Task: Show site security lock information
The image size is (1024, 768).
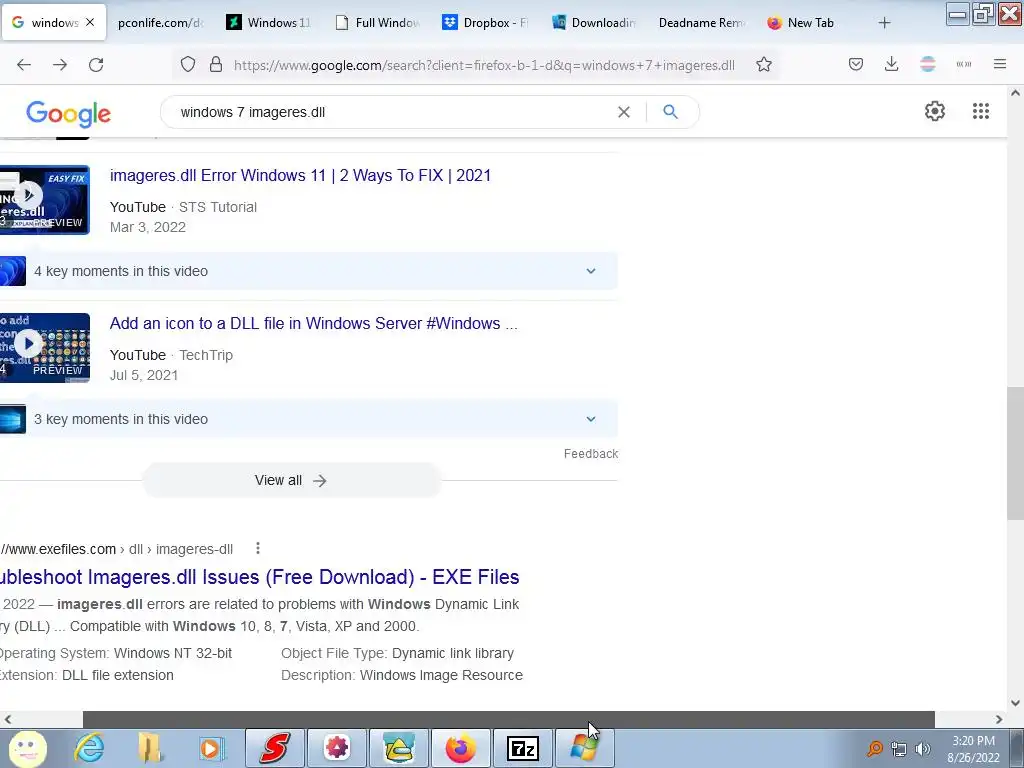Action: click(x=216, y=65)
